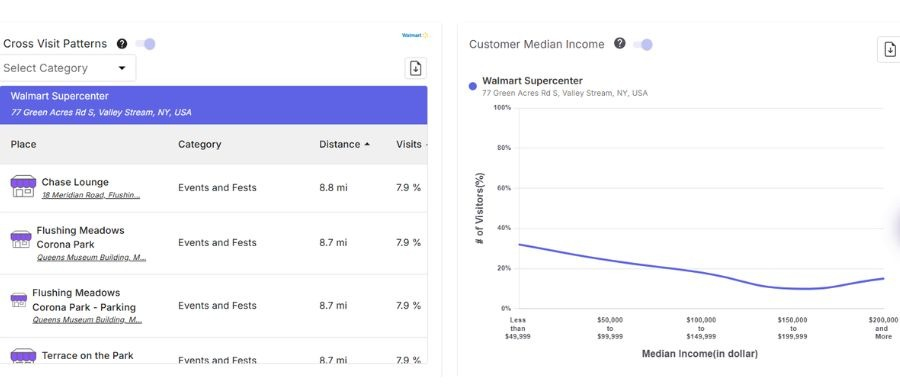Click the Corona Park - Parking store icon
This screenshot has width=900, height=384.
[18, 300]
